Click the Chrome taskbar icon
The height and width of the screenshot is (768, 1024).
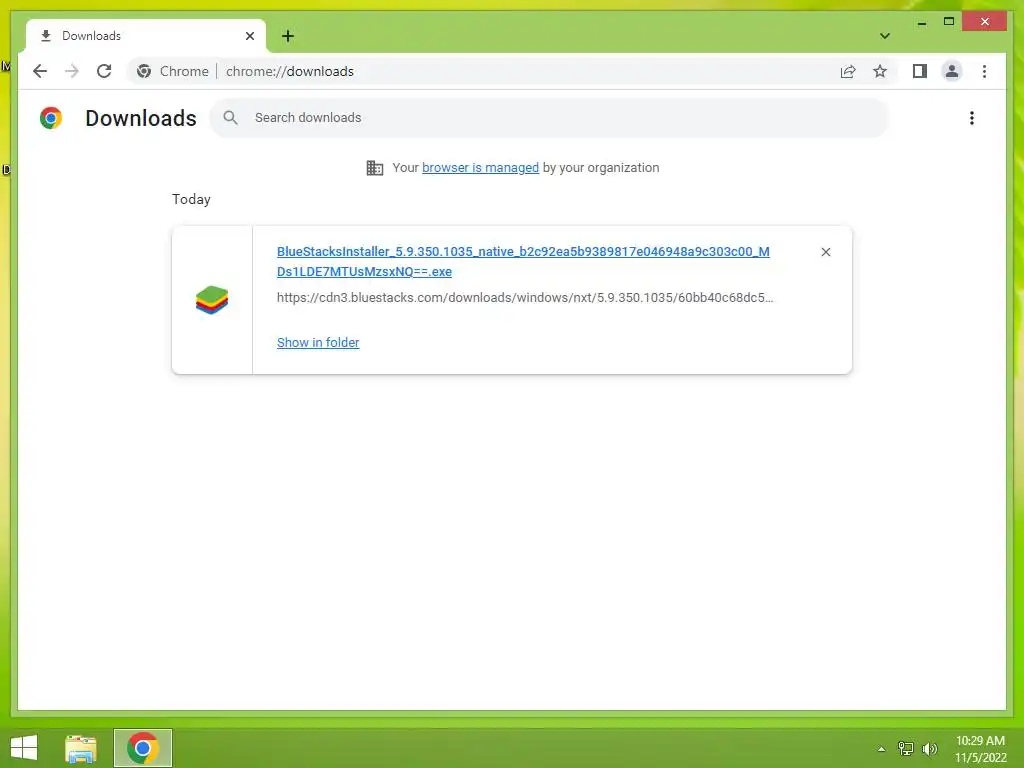(x=143, y=748)
